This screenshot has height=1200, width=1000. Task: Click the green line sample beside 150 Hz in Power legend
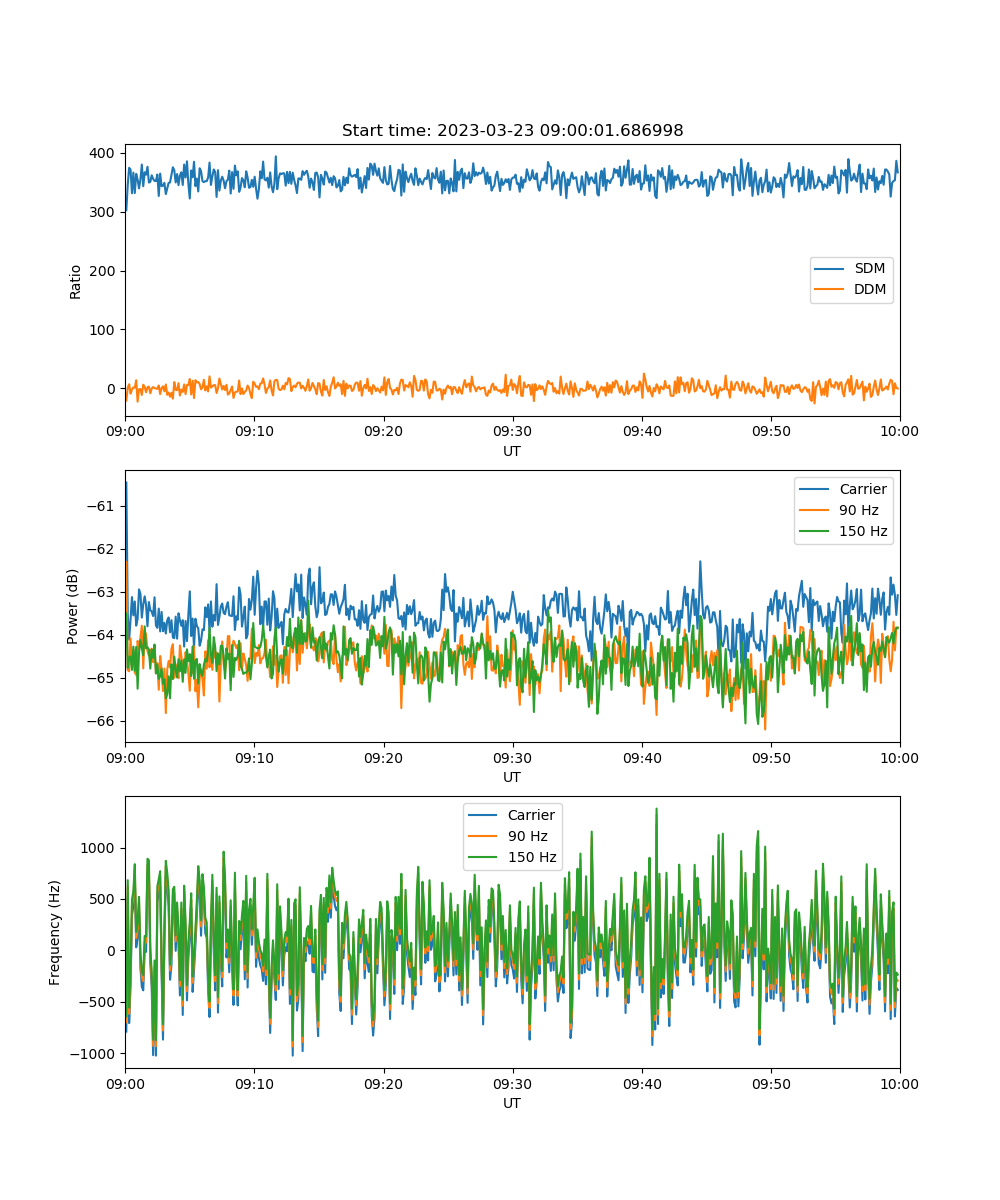pyautogui.click(x=816, y=531)
